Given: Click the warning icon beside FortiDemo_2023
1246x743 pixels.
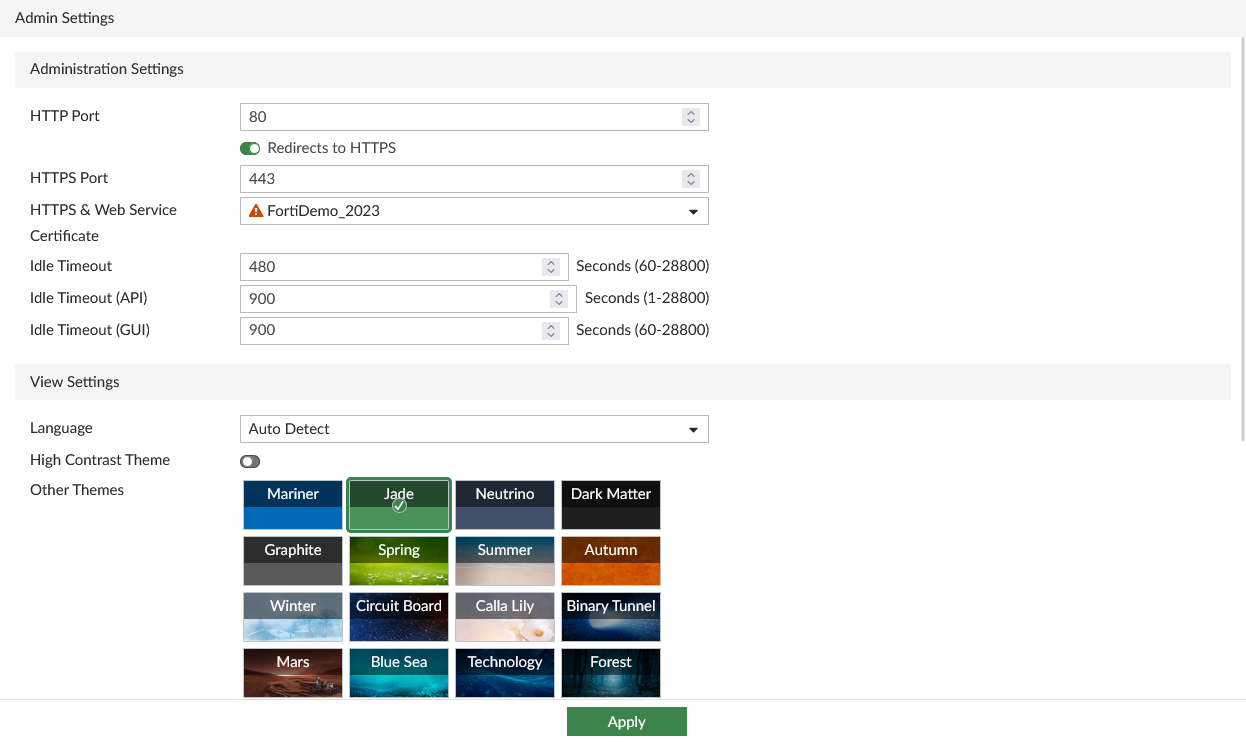Looking at the screenshot, I should [254, 211].
